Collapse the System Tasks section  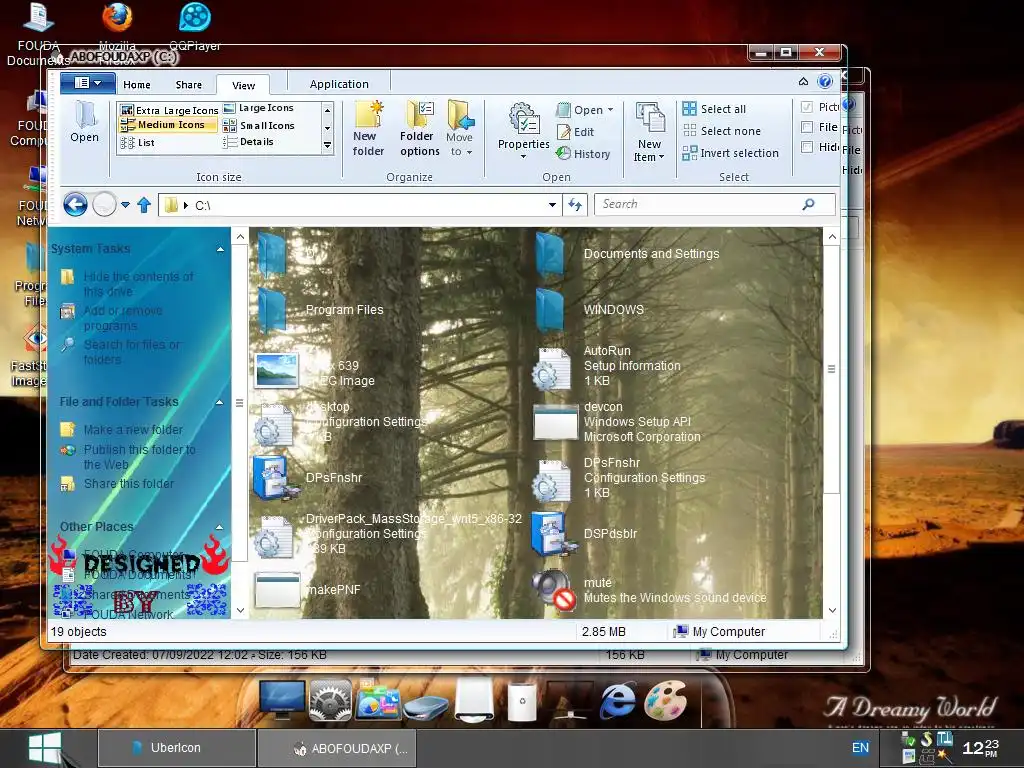click(x=221, y=249)
